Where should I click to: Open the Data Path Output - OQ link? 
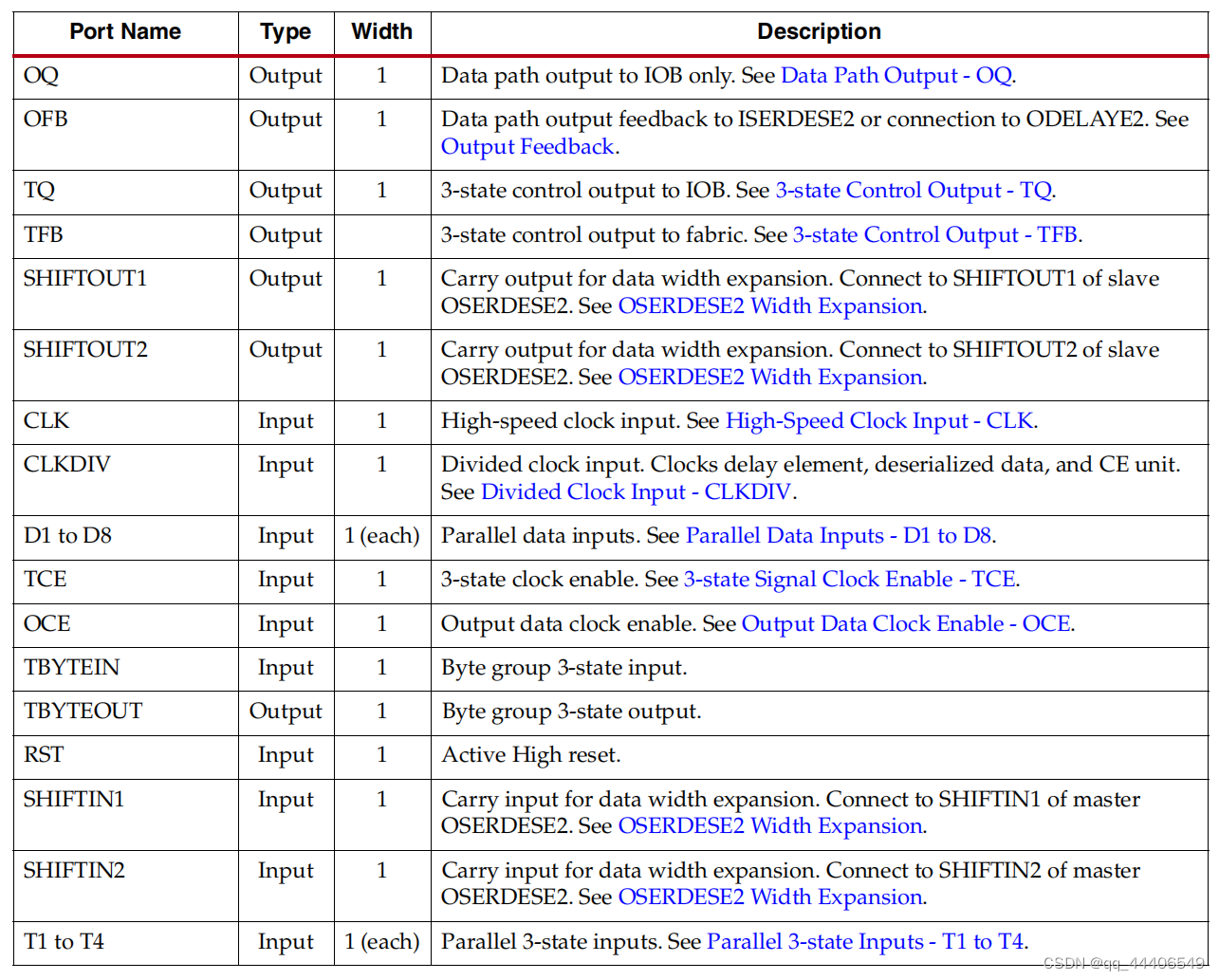[896, 75]
